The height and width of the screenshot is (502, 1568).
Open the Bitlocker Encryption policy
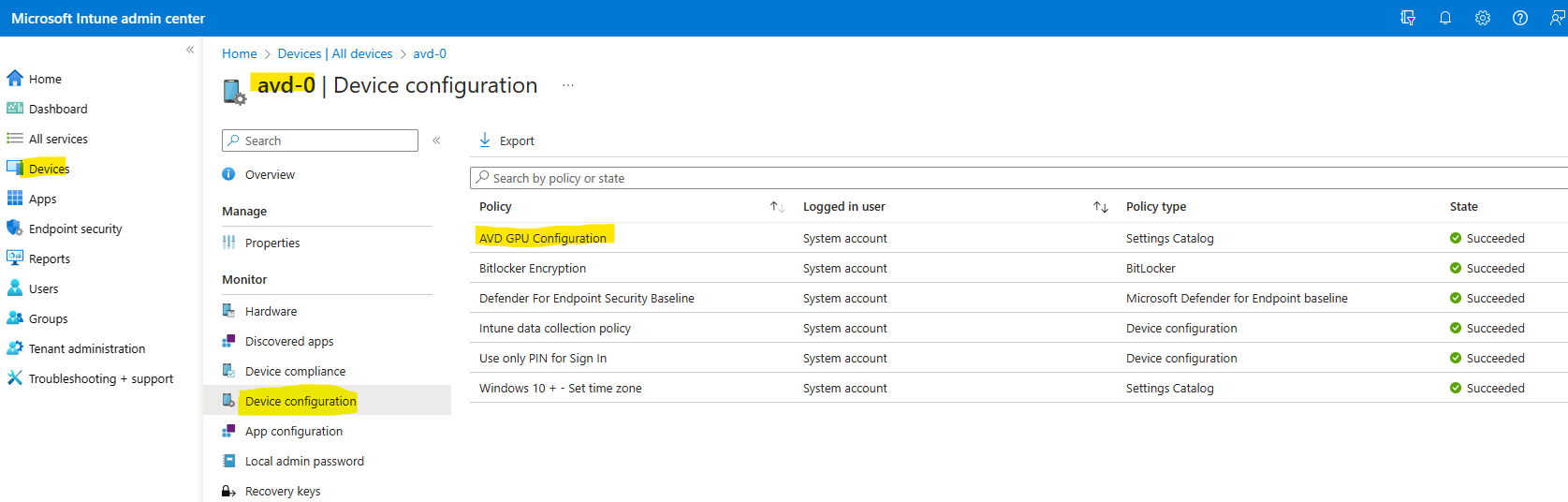coord(533,269)
